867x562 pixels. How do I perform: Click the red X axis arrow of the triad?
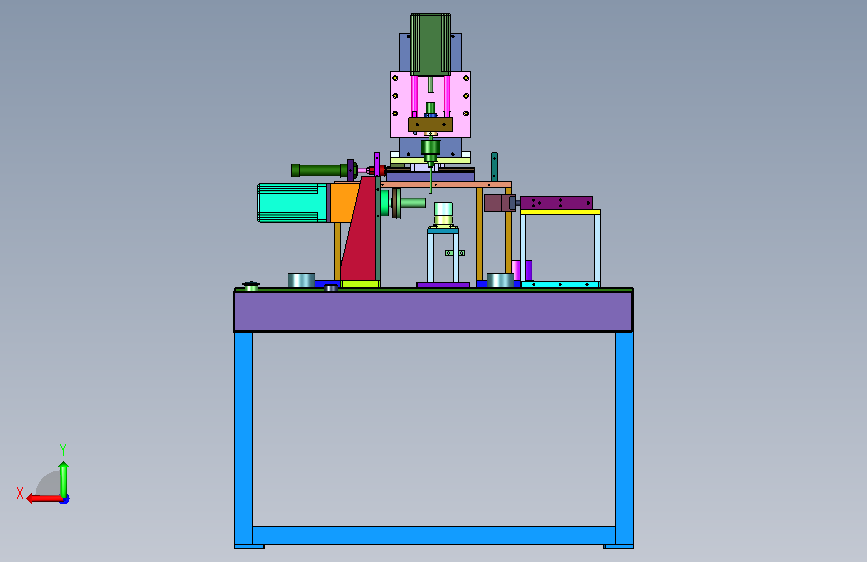[x=44, y=499]
